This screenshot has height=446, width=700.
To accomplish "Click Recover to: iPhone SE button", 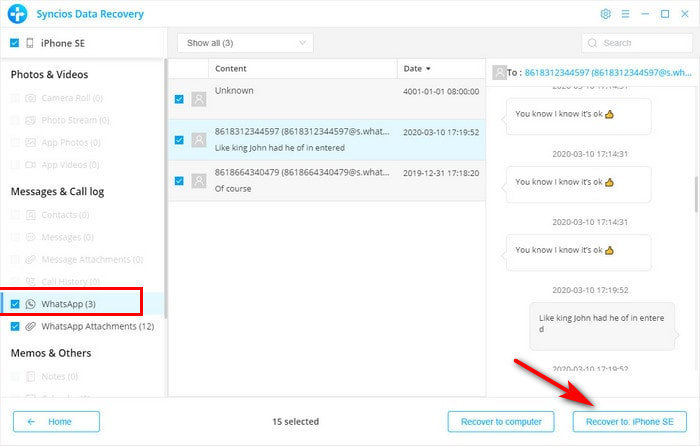I will tap(629, 421).
